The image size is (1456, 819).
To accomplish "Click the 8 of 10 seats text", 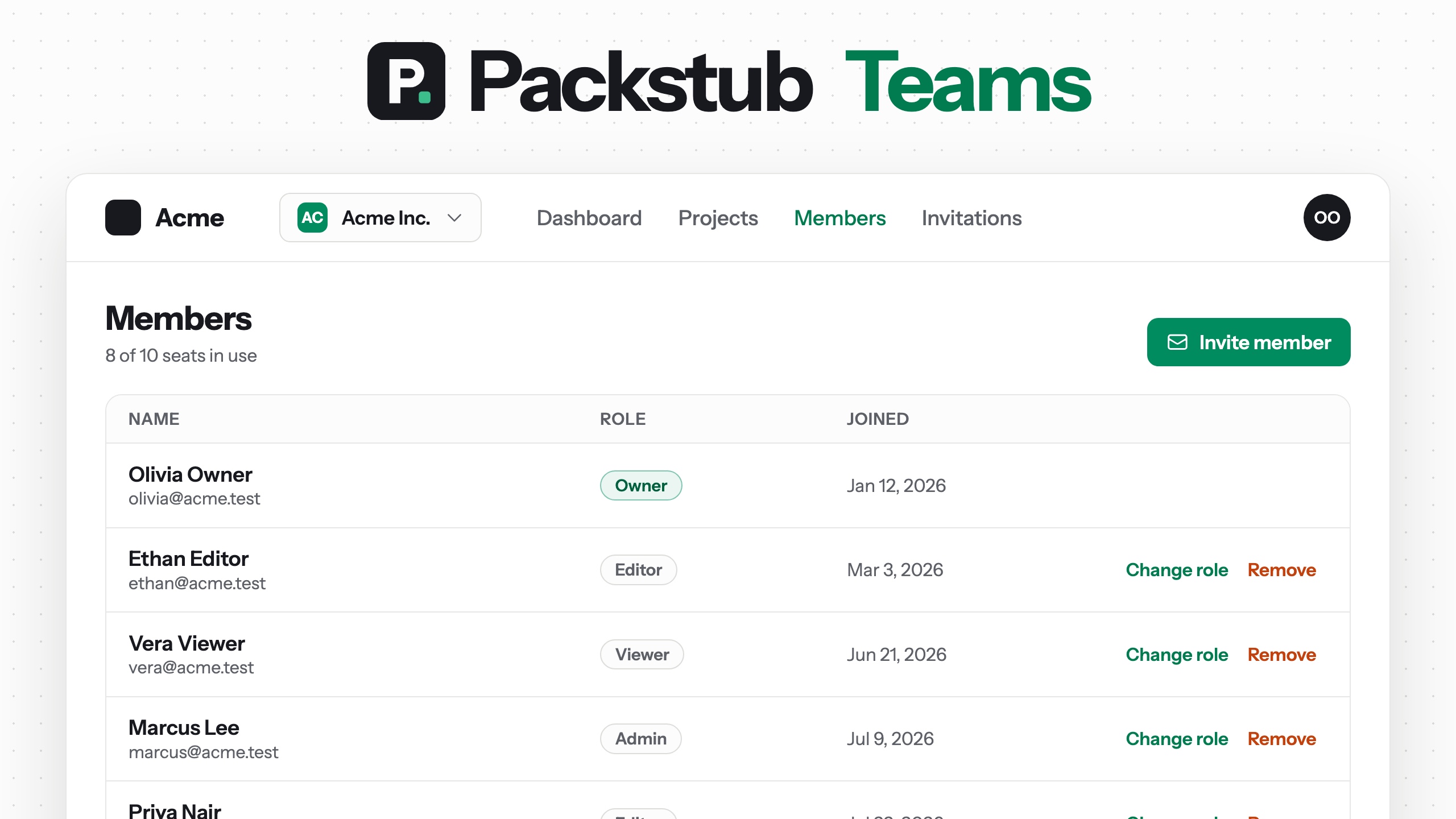I will (181, 355).
